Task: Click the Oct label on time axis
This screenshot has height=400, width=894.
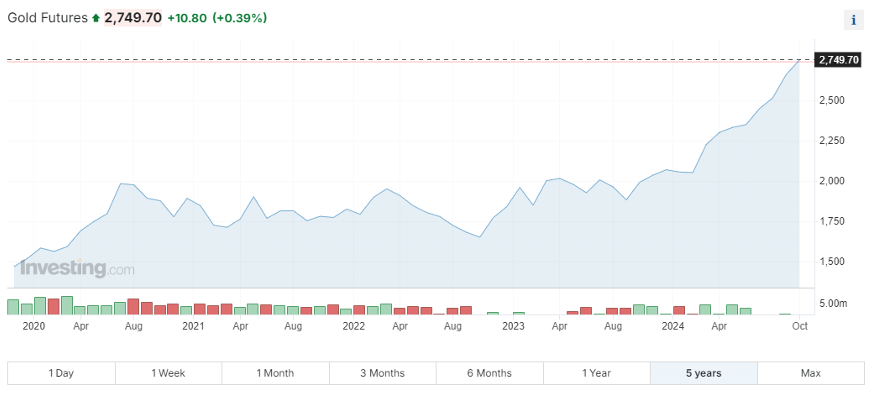Action: coord(800,326)
